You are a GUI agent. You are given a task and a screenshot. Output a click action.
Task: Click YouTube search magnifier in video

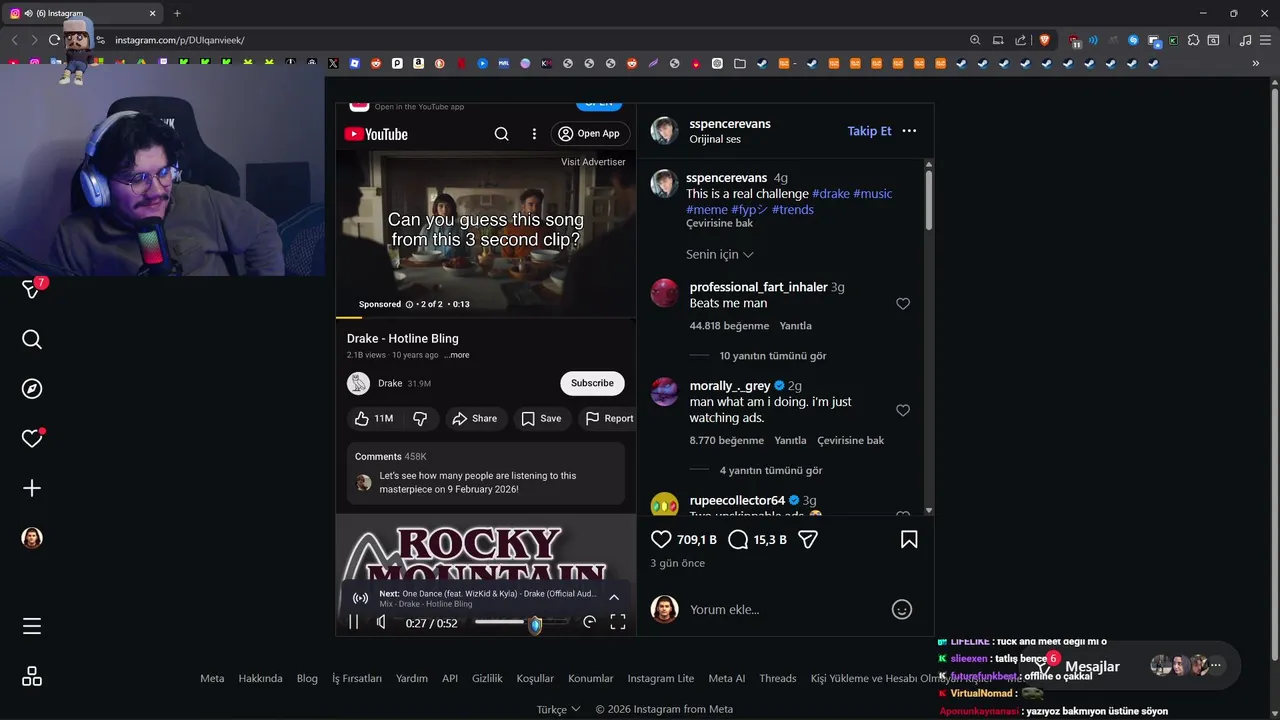[502, 133]
